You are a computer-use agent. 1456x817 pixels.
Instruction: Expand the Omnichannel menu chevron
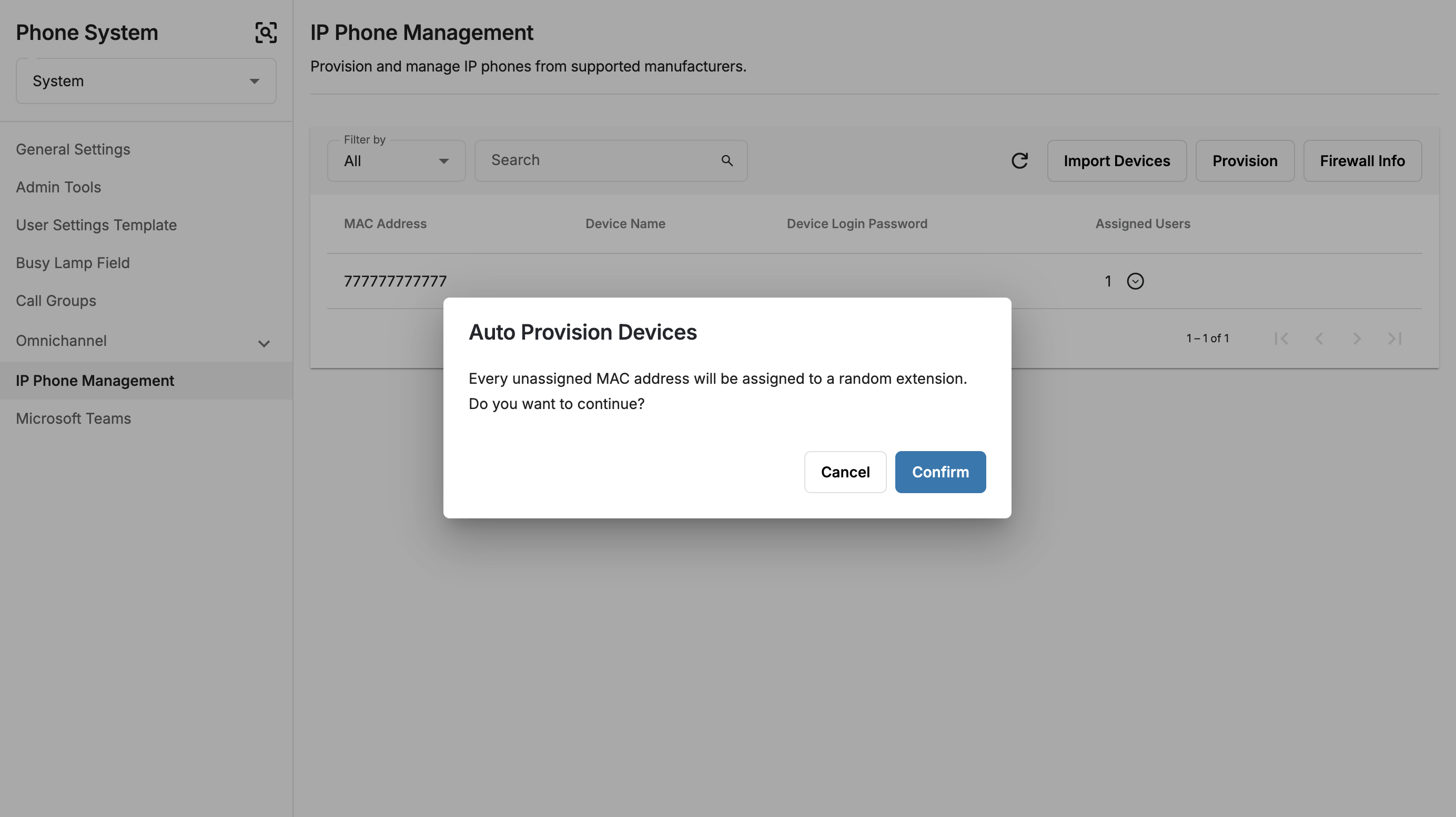264,343
